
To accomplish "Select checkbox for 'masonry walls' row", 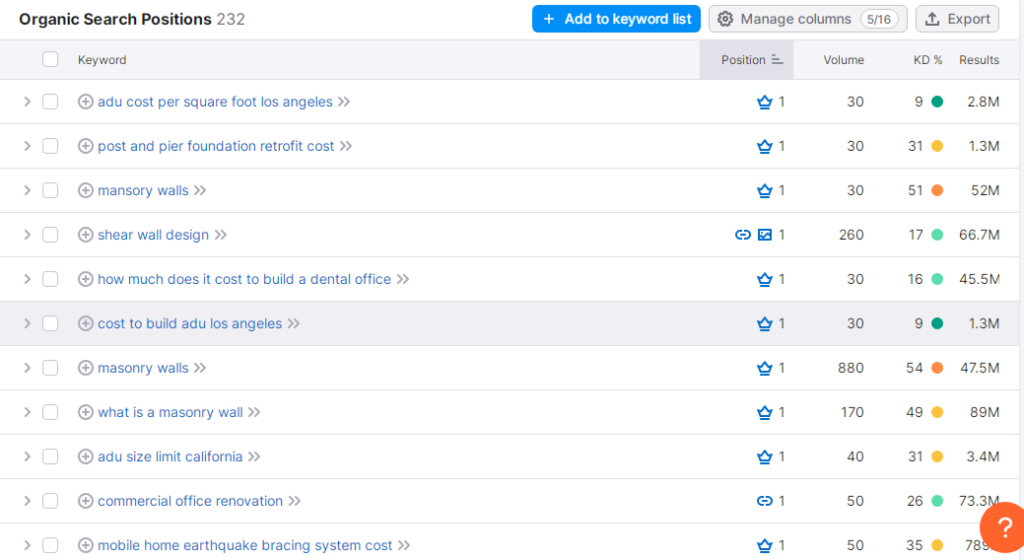I will [x=50, y=368].
